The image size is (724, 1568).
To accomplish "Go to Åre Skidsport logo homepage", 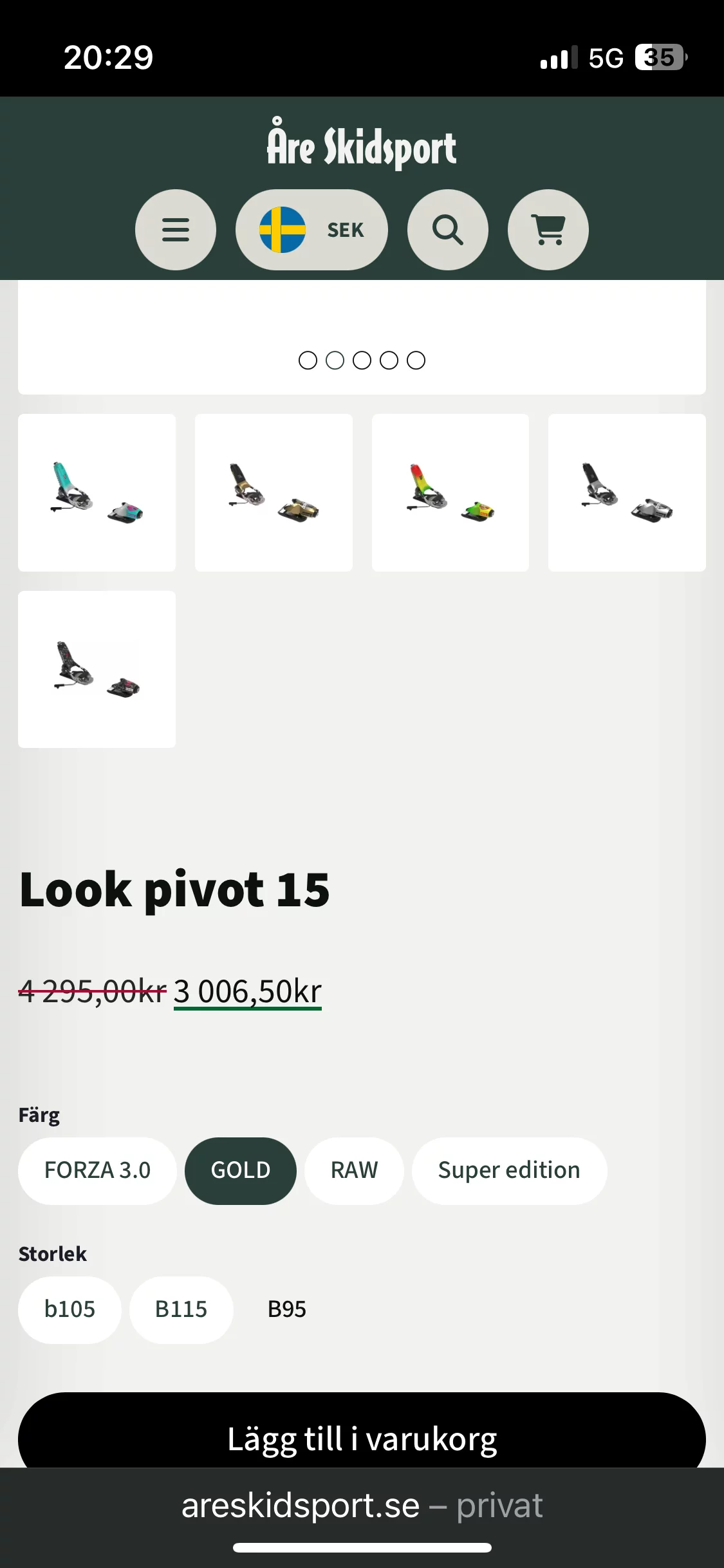I will (x=362, y=145).
